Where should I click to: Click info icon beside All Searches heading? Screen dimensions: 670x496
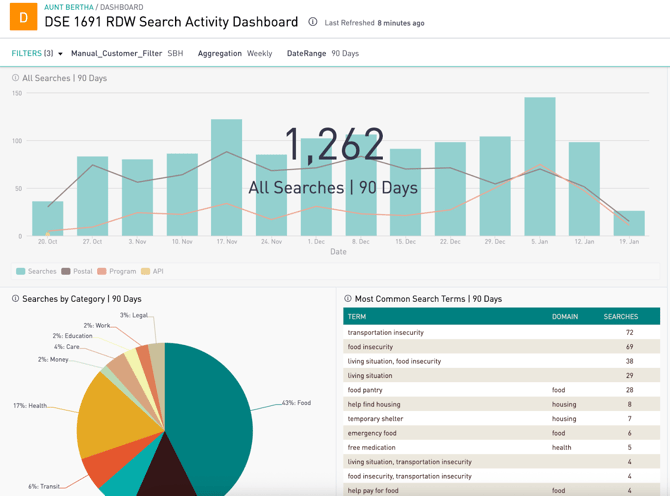[15, 78]
